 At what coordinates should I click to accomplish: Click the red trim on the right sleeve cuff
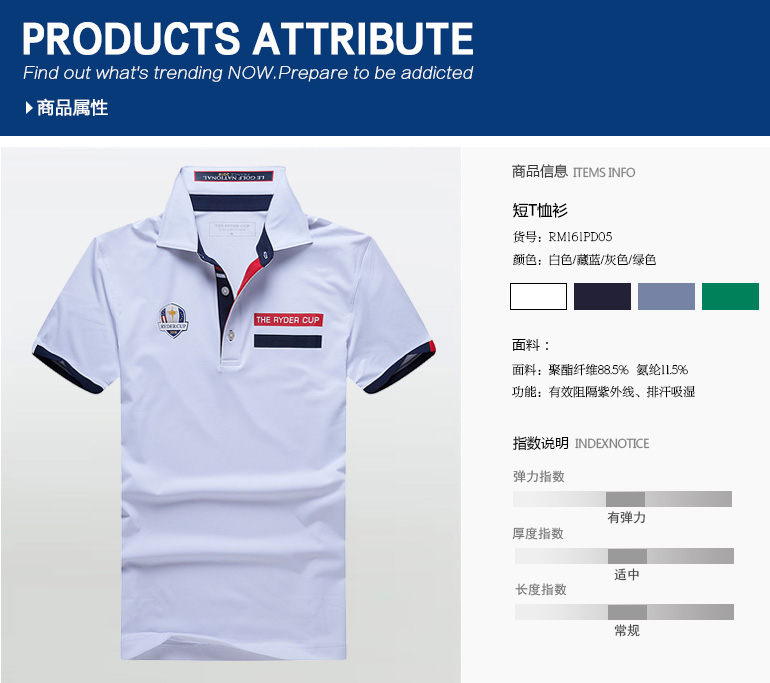[x=432, y=347]
